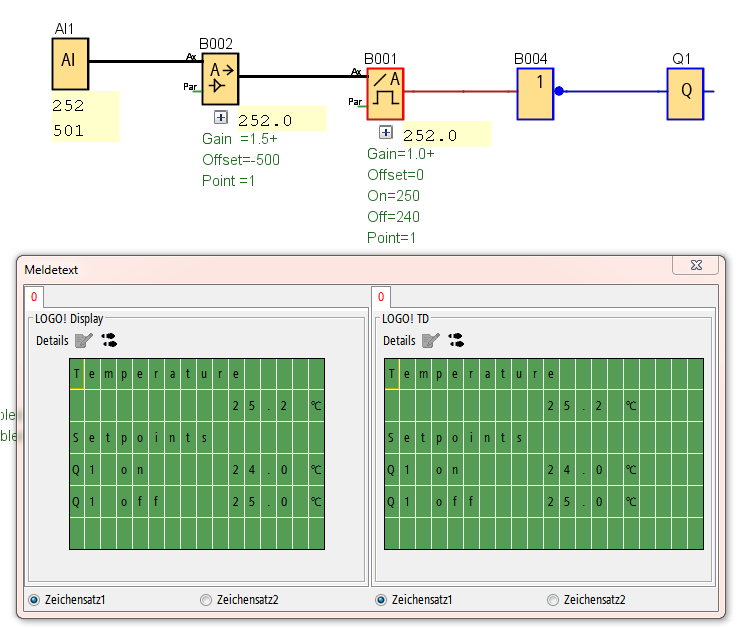Expand the plus box under block B002
Screen dimensions: 745x628
[x=221, y=118]
